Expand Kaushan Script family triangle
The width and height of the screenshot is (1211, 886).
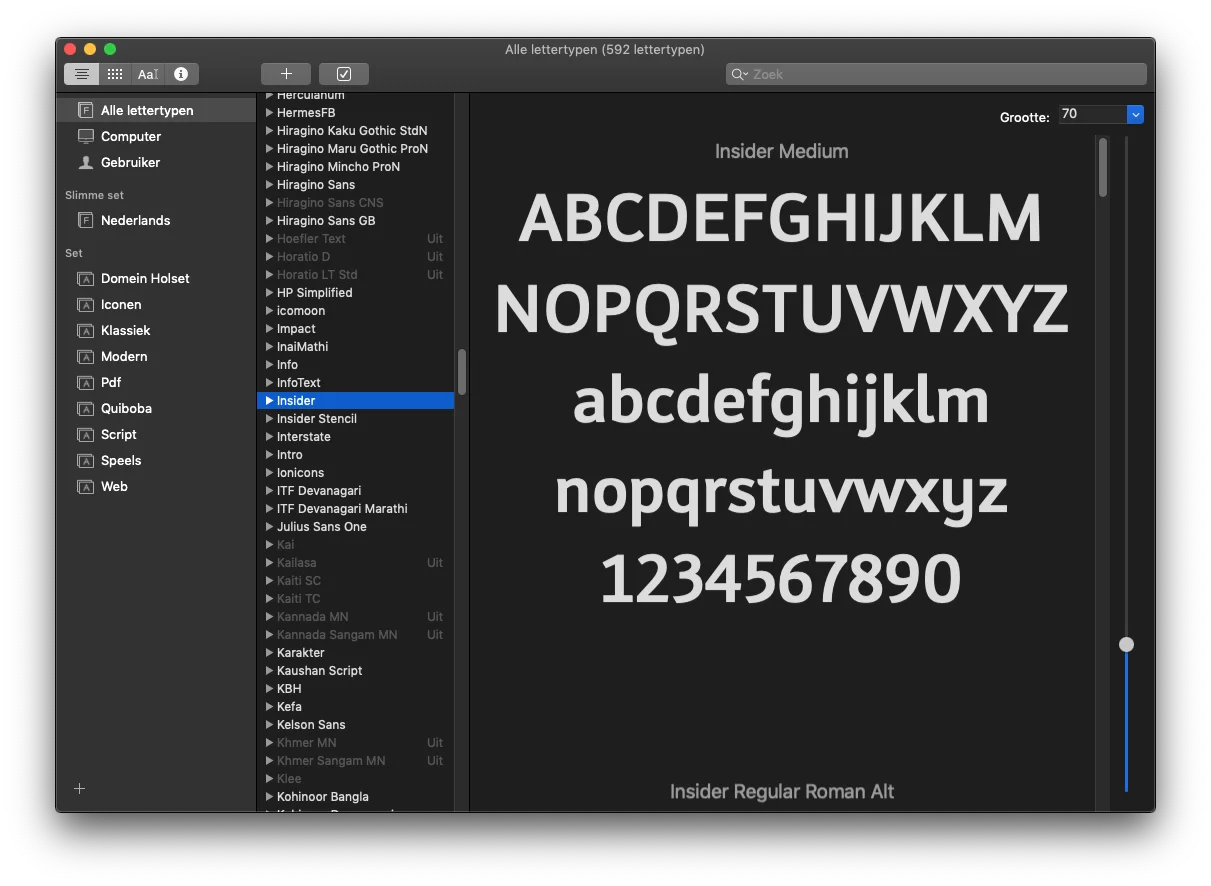(269, 670)
